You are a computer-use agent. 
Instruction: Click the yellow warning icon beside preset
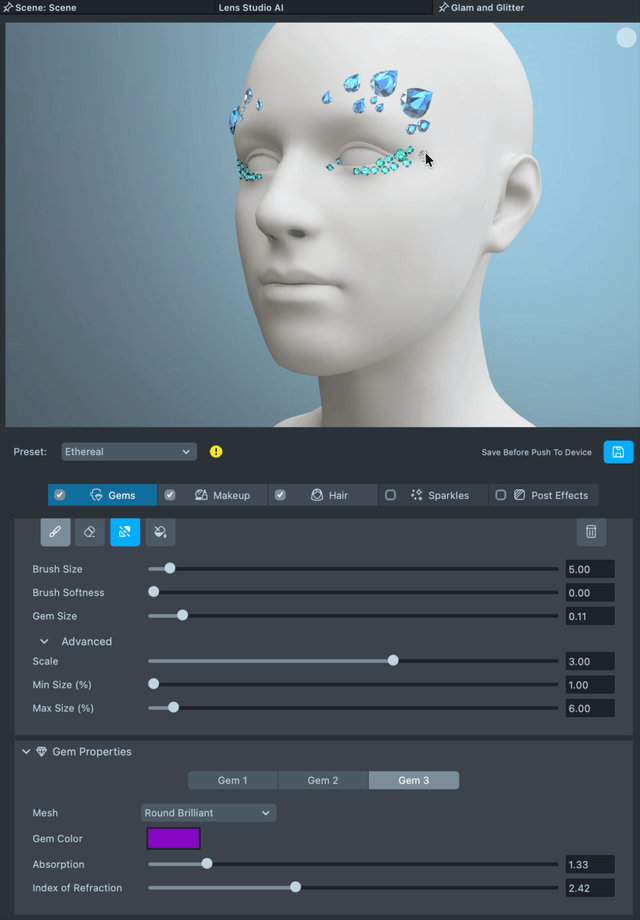point(216,452)
